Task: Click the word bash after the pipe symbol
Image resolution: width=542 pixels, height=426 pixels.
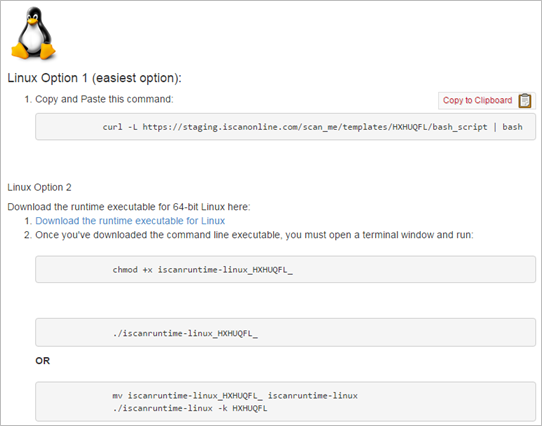Action: pyautogui.click(x=512, y=127)
